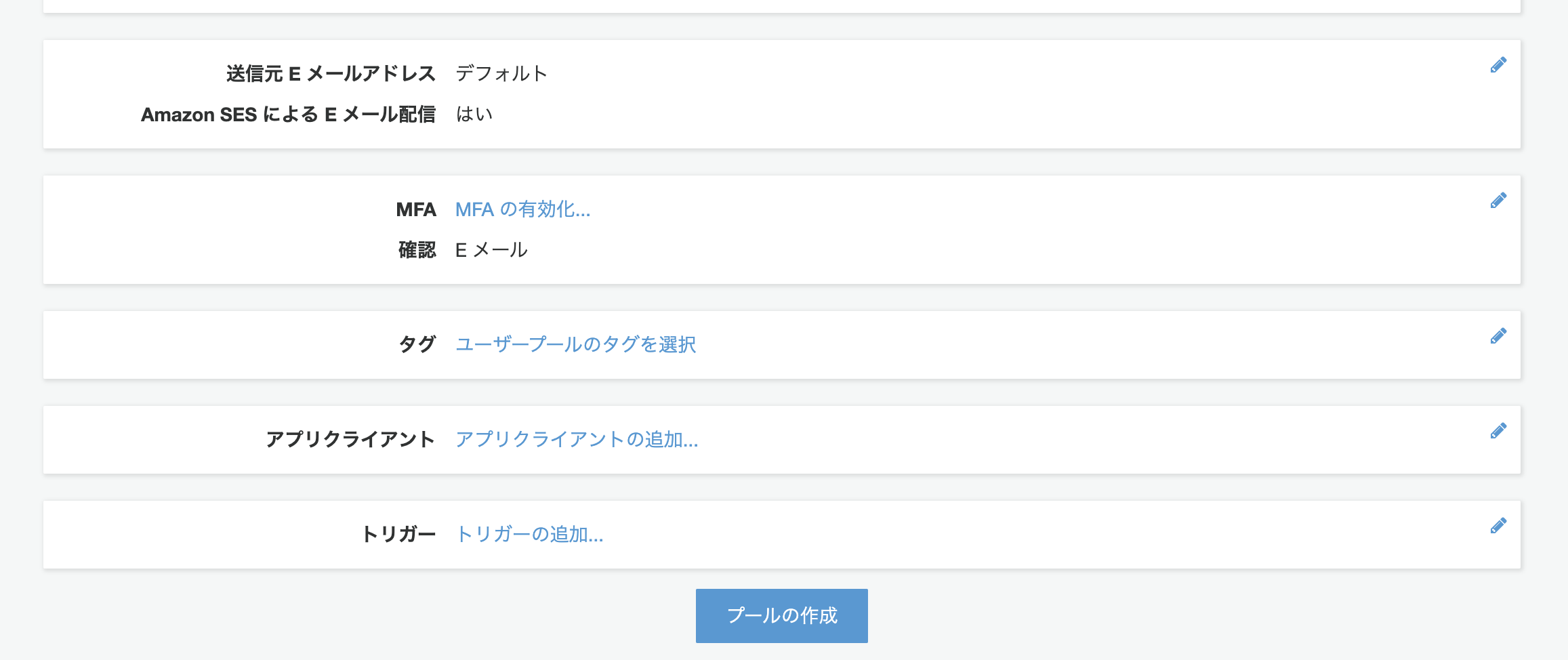Click the bold タグ label
1568x660 pixels.
pyautogui.click(x=417, y=345)
